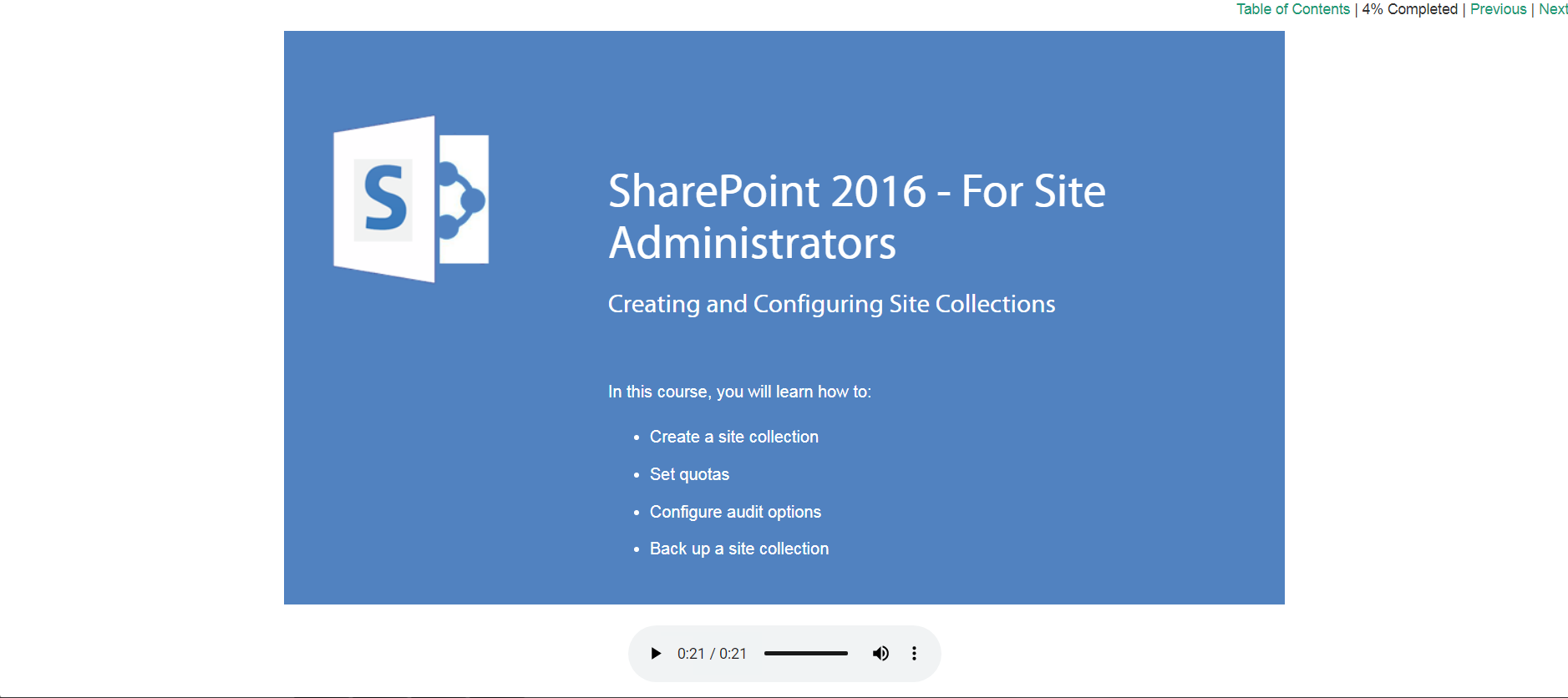The image size is (1568, 698).
Task: Click the audio seek slider track
Action: [x=805, y=654]
